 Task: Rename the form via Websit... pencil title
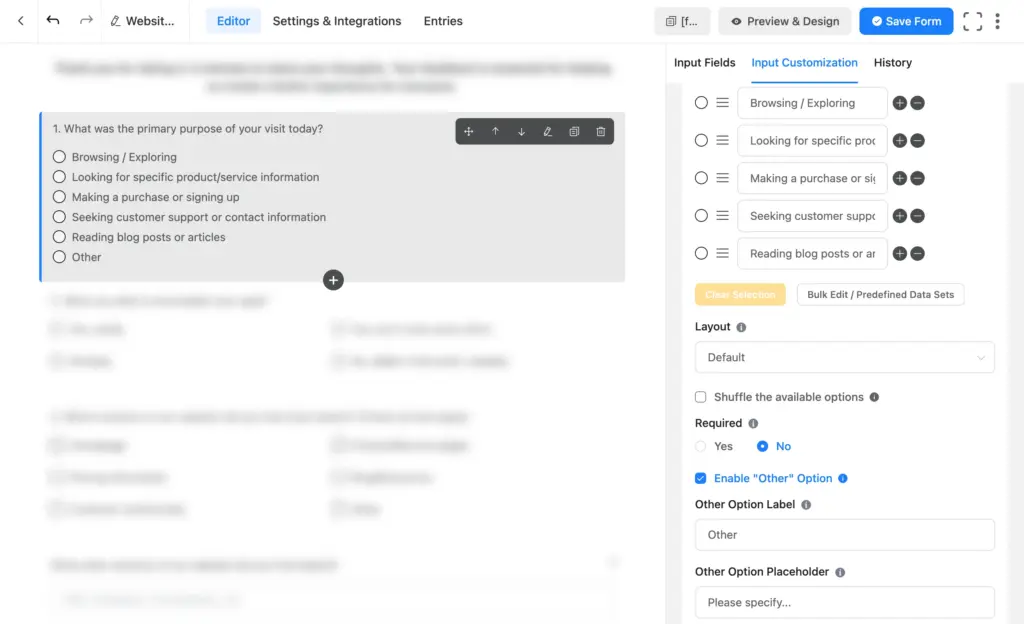click(x=142, y=21)
